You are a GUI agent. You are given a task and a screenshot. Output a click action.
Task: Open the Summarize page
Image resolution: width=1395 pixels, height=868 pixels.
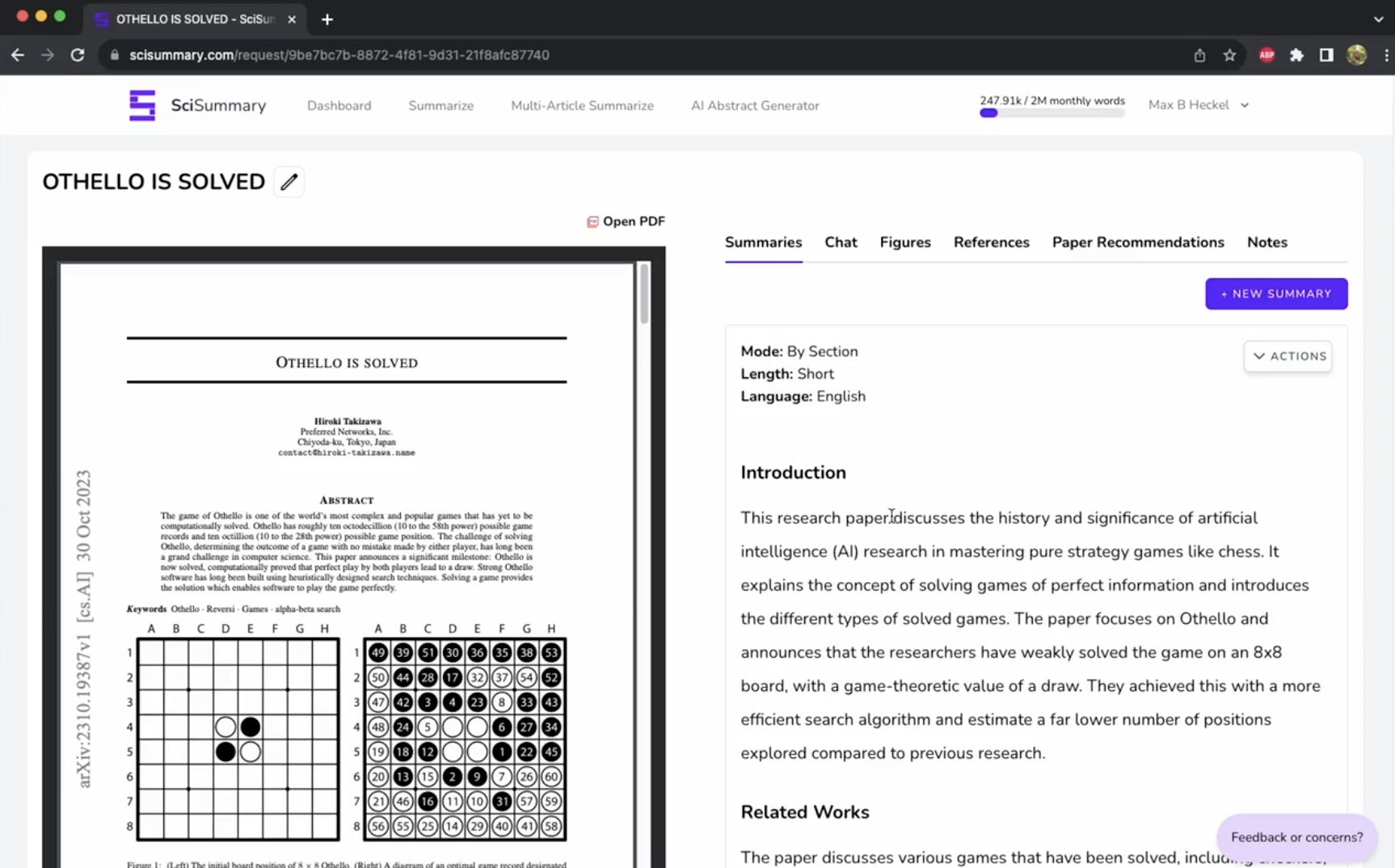[441, 106]
